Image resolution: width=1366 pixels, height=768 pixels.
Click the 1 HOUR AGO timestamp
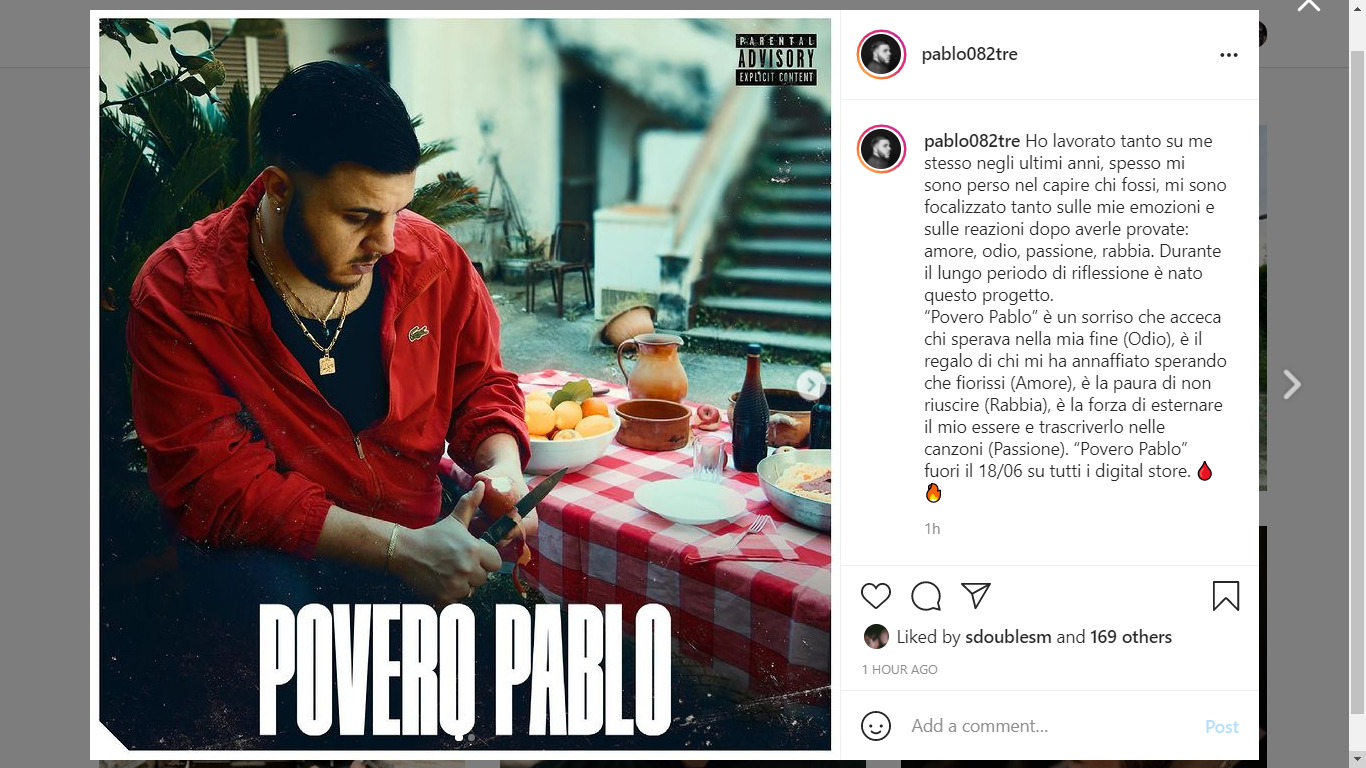click(900, 670)
